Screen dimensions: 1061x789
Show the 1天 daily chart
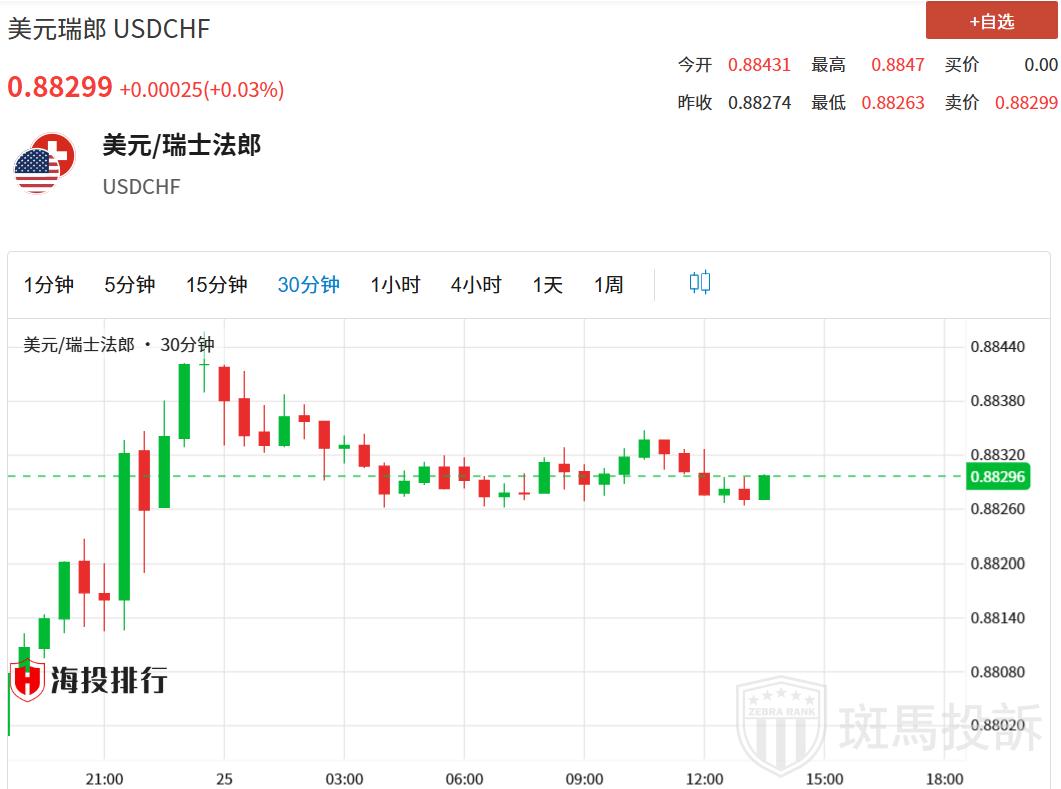click(548, 285)
